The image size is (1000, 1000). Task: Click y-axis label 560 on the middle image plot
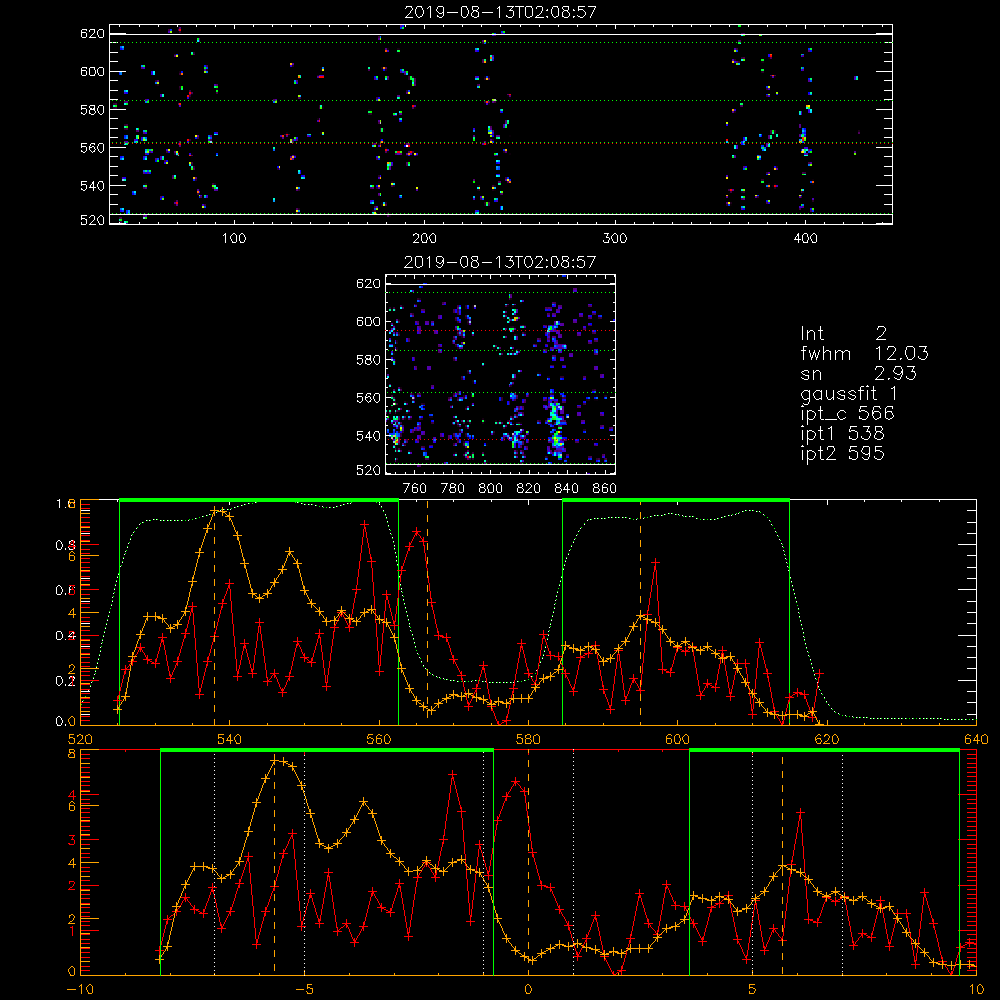(x=369, y=398)
